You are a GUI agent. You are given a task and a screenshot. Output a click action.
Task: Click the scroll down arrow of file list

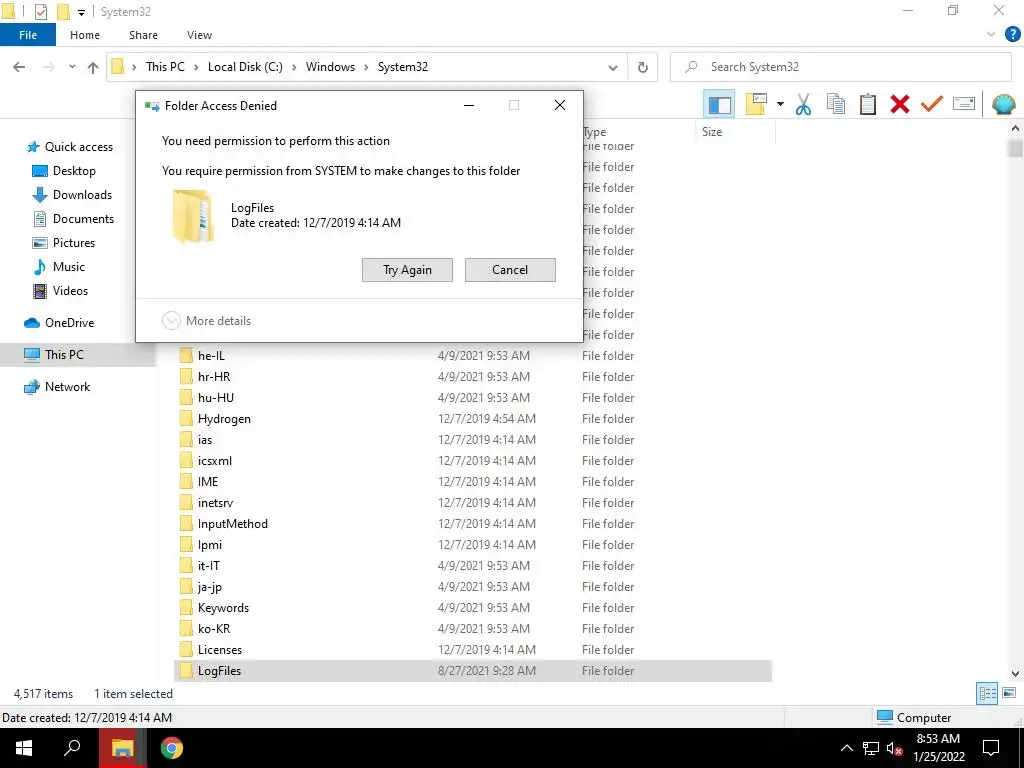[x=1016, y=673]
